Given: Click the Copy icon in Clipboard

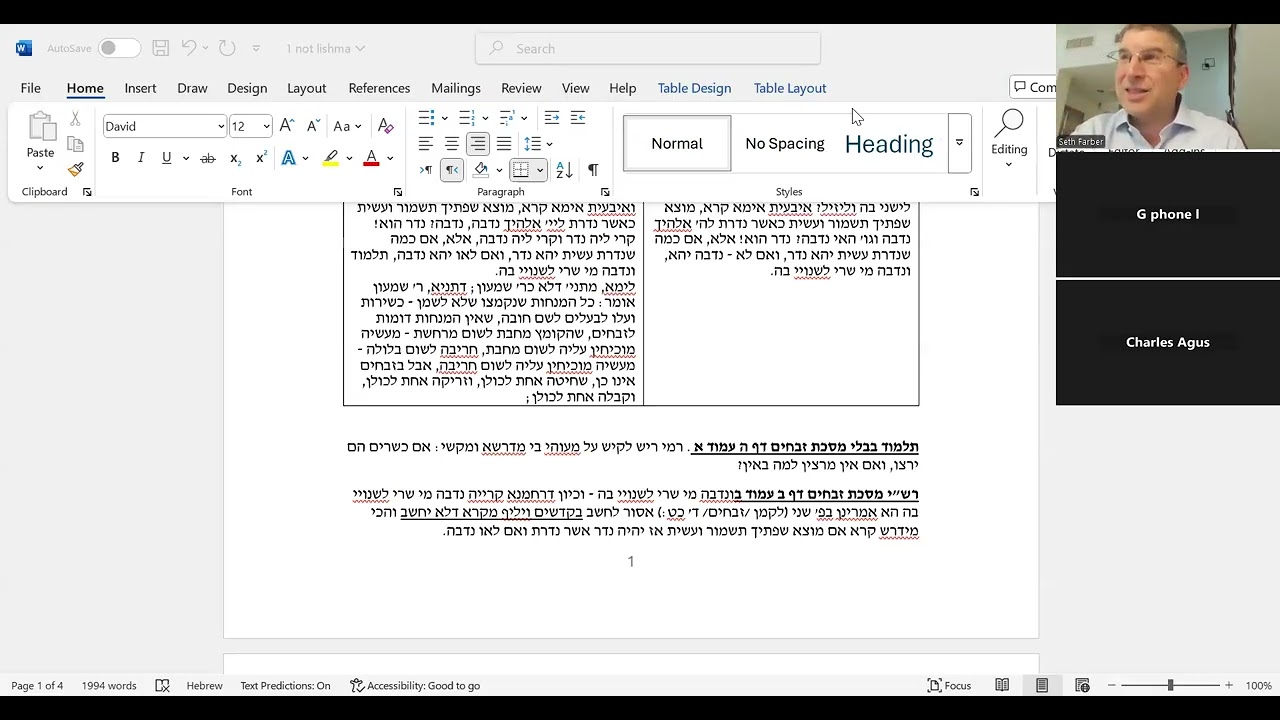Looking at the screenshot, I should click(75, 144).
